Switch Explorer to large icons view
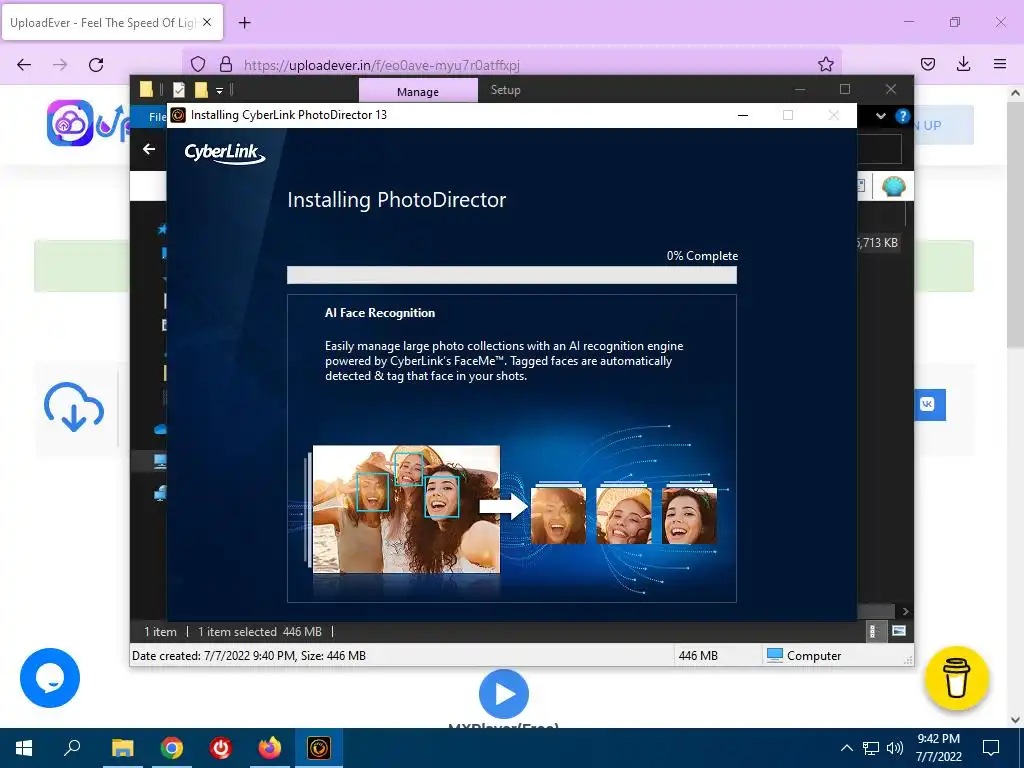This screenshot has width=1024, height=768. (x=899, y=631)
